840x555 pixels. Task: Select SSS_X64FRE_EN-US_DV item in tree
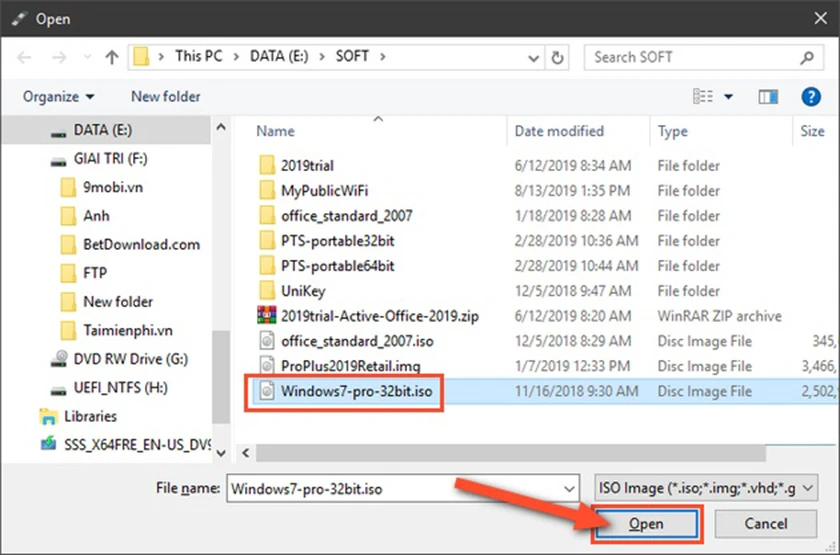137,445
